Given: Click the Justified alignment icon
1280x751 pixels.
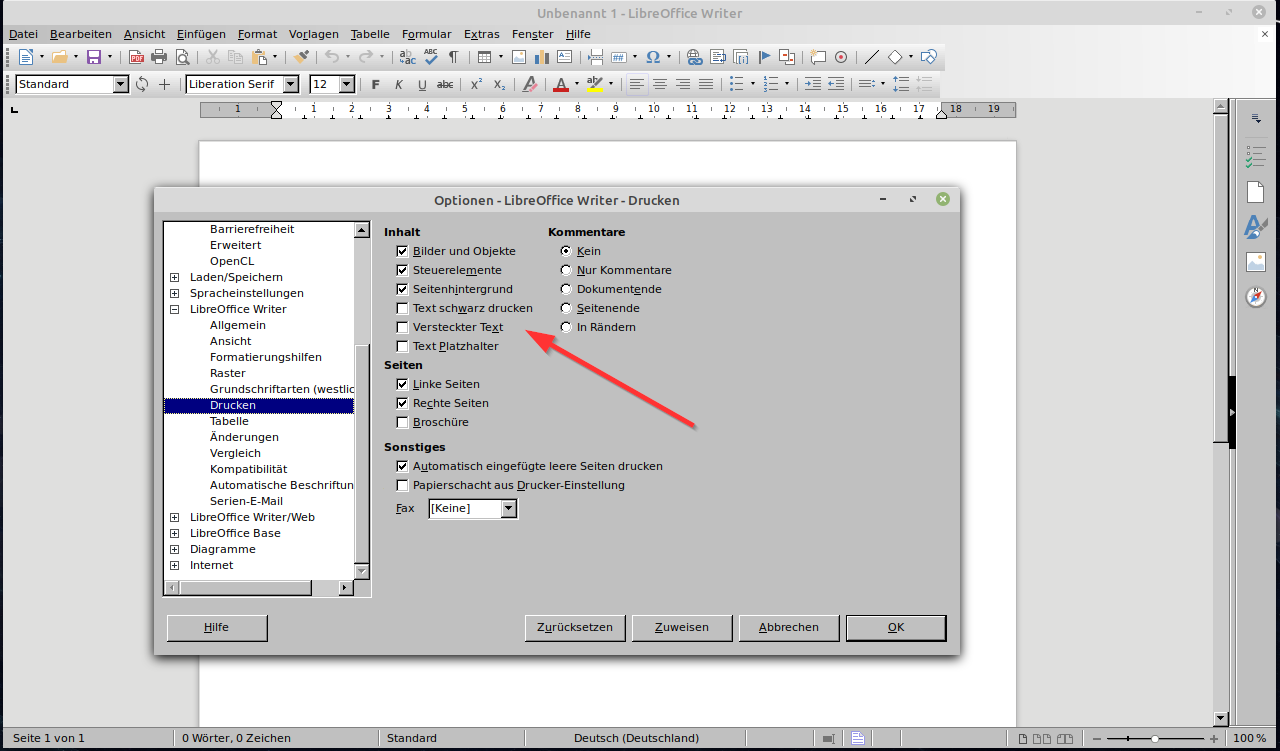Looking at the screenshot, I should (x=706, y=85).
